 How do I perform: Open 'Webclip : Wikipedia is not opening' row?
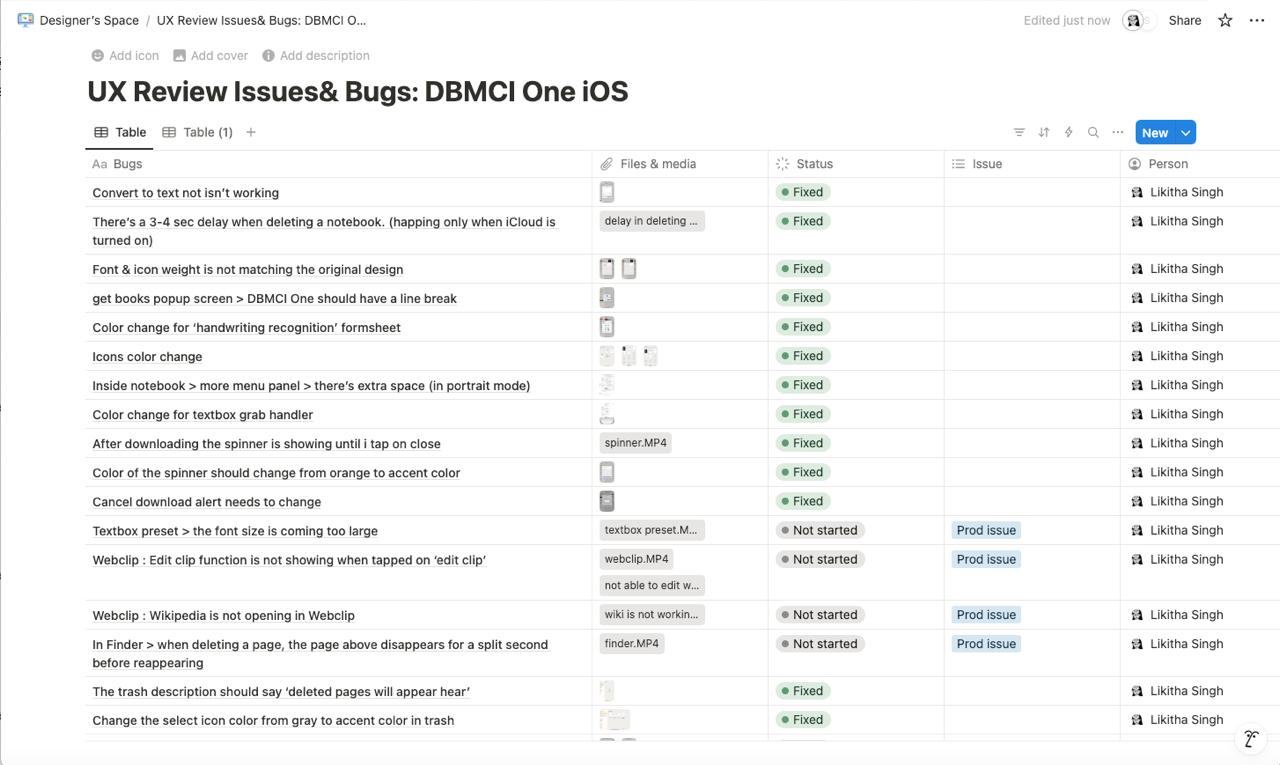pos(223,616)
